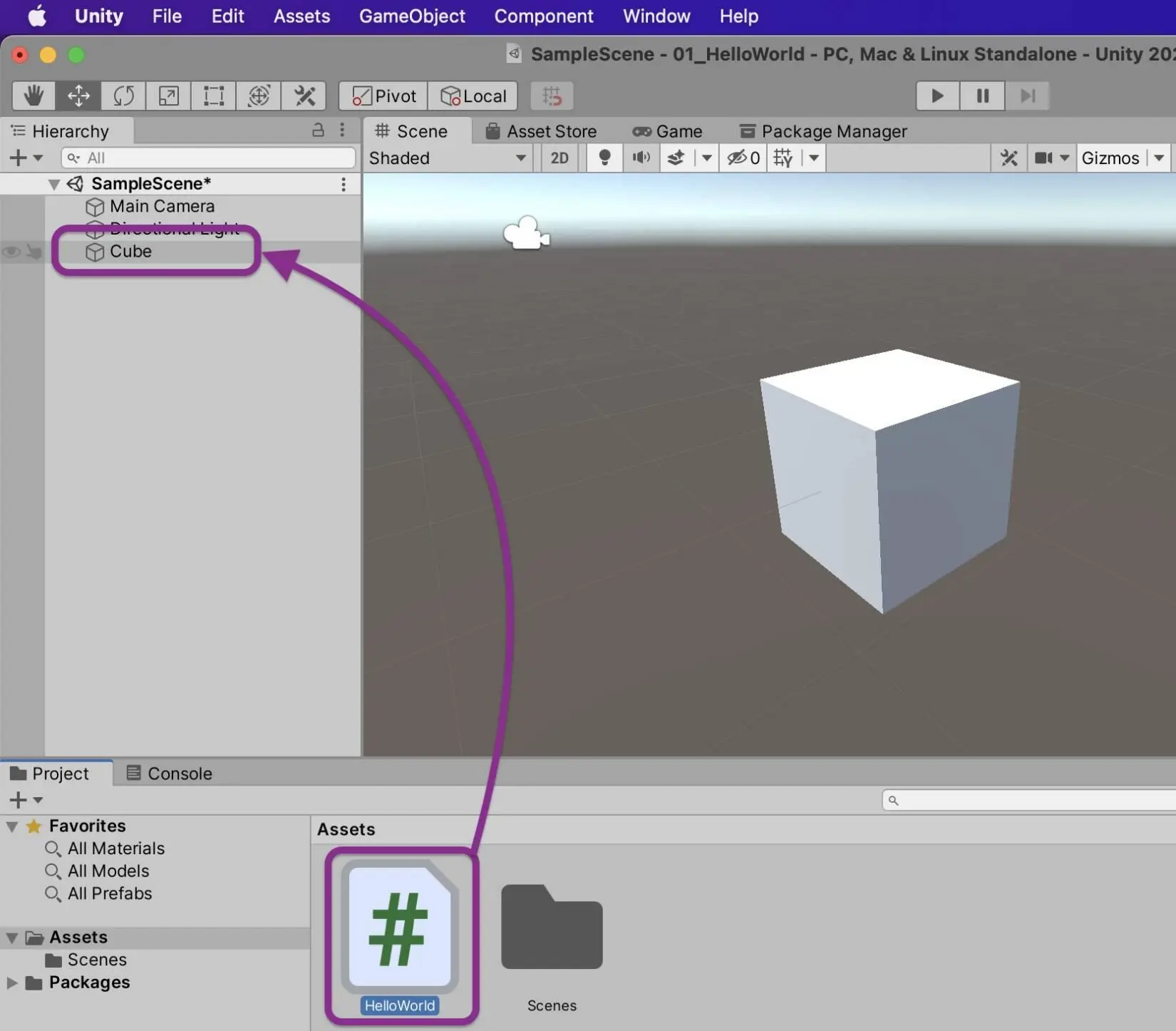Toggle grid snapping button

click(552, 96)
